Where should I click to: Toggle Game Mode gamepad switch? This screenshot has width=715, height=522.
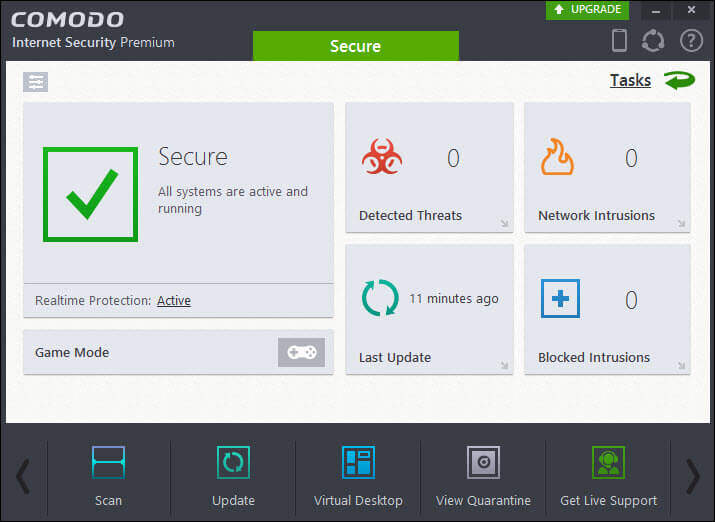tap(301, 352)
